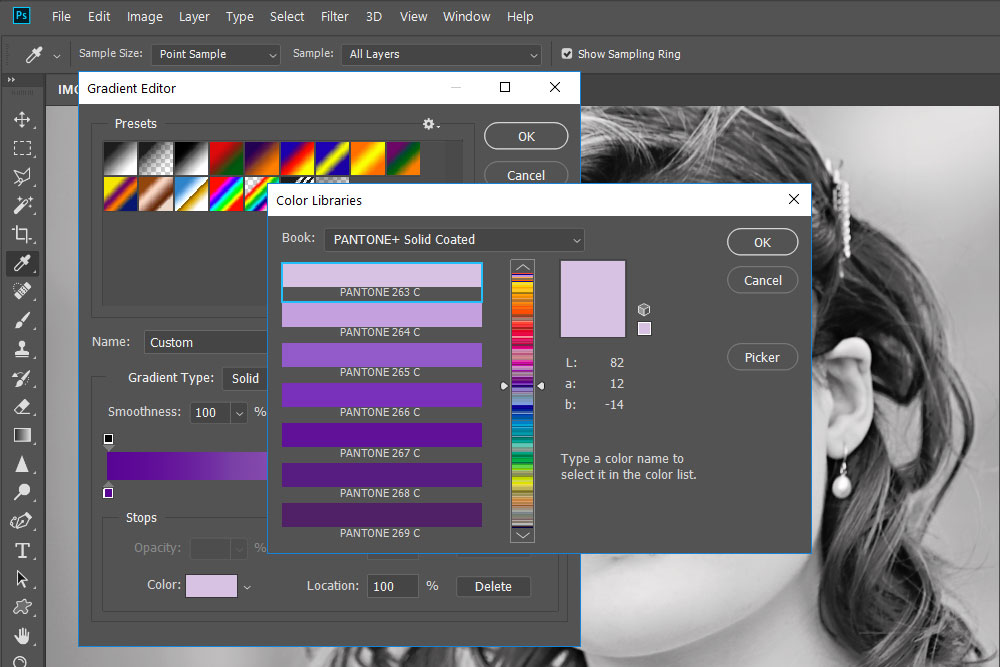Select the Path Selection tool
The image size is (1000, 667).
tap(22, 578)
